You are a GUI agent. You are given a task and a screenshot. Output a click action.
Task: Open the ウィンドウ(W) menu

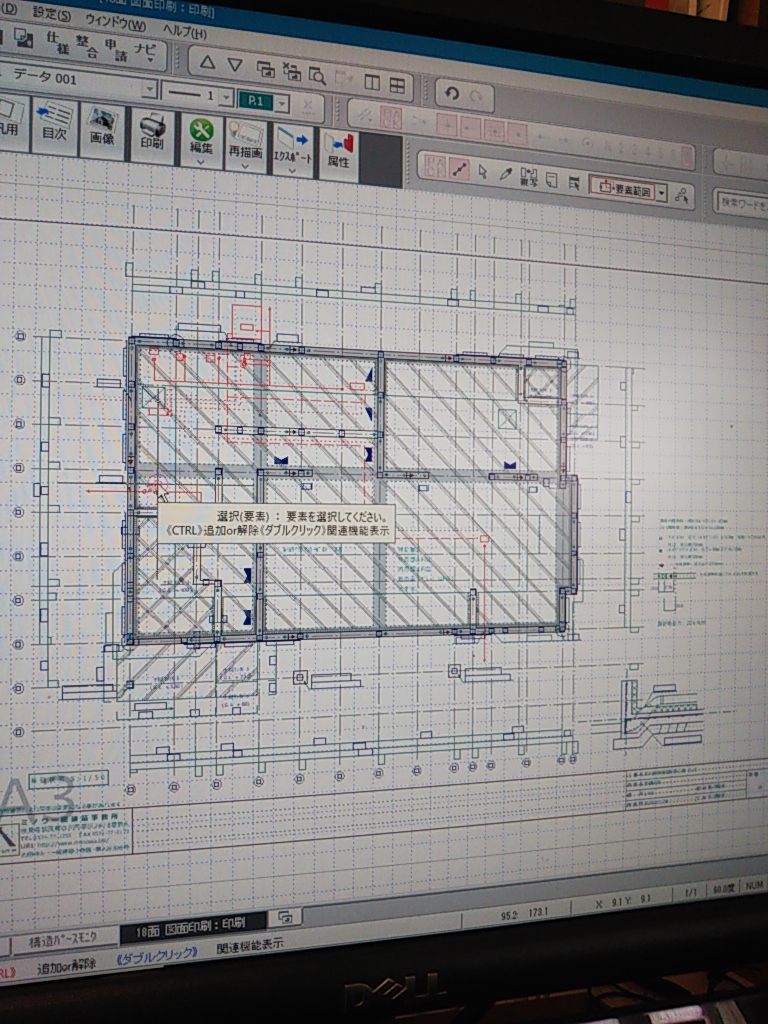pyautogui.click(x=114, y=22)
